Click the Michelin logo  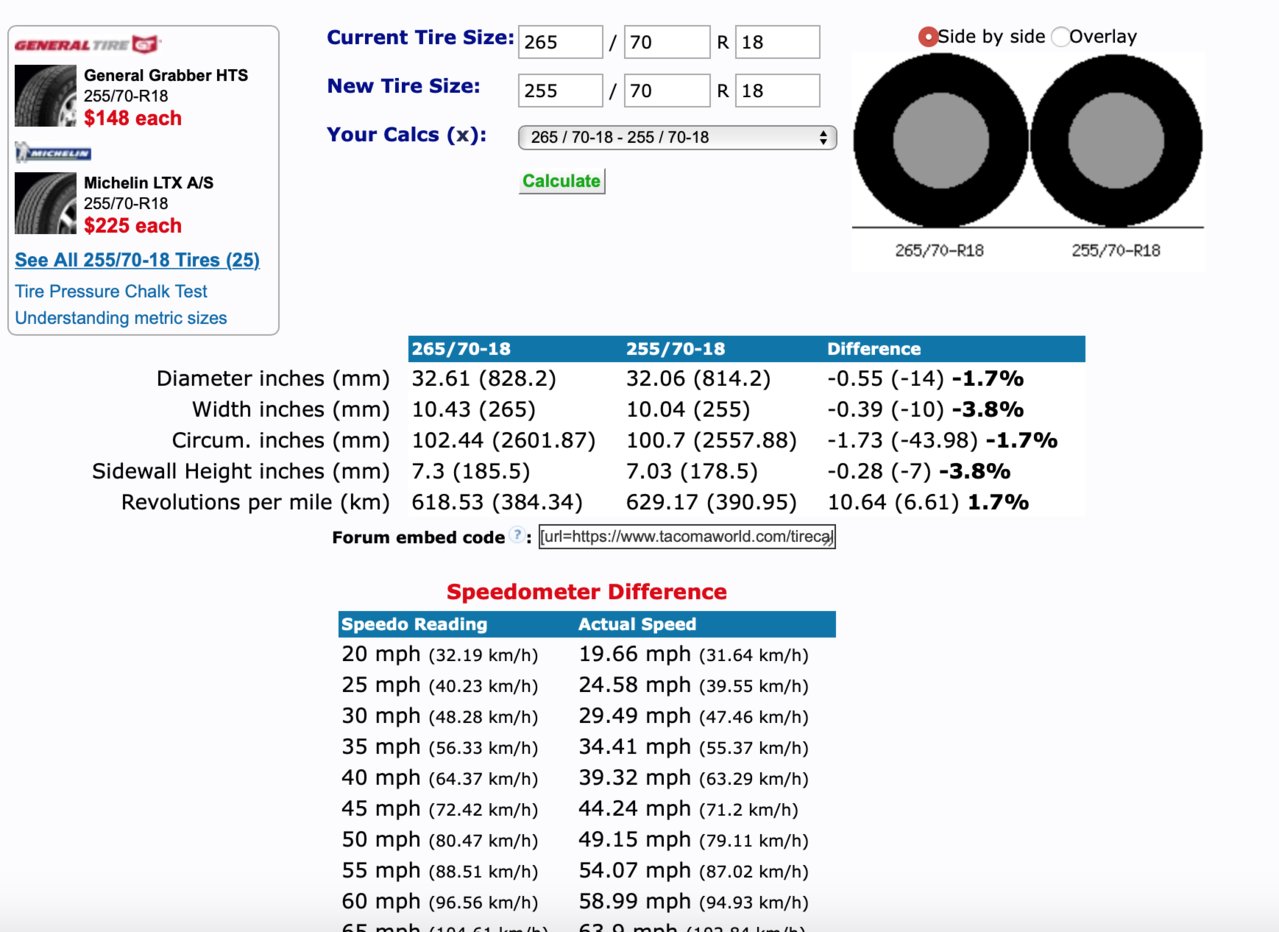point(53,154)
